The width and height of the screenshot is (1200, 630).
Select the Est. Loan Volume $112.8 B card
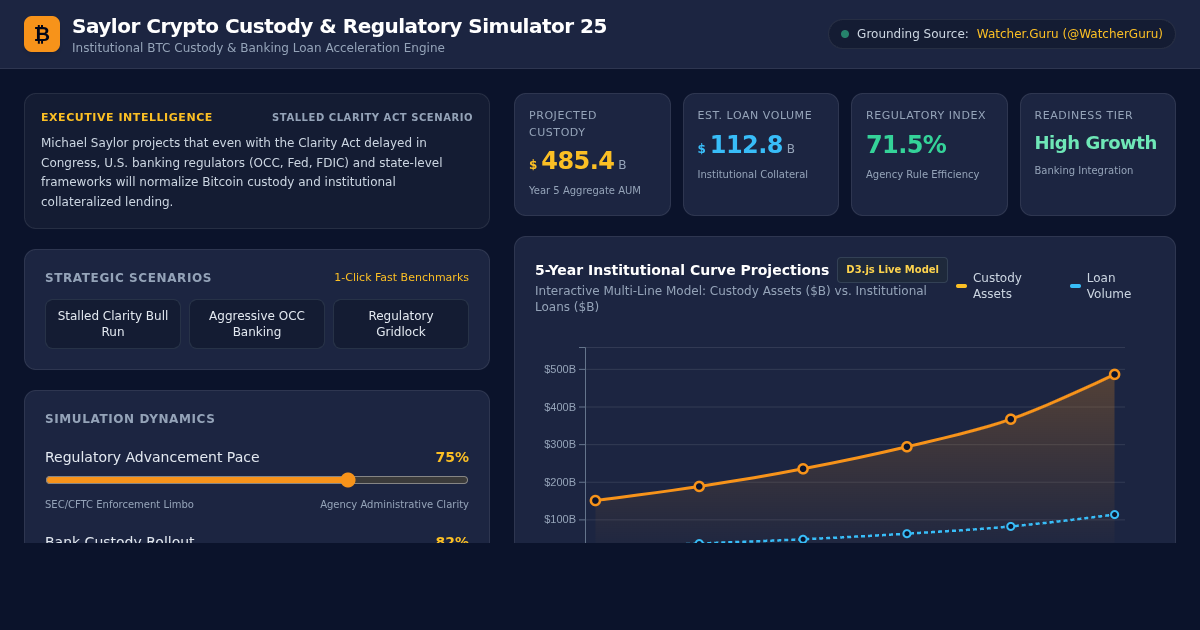(x=761, y=155)
